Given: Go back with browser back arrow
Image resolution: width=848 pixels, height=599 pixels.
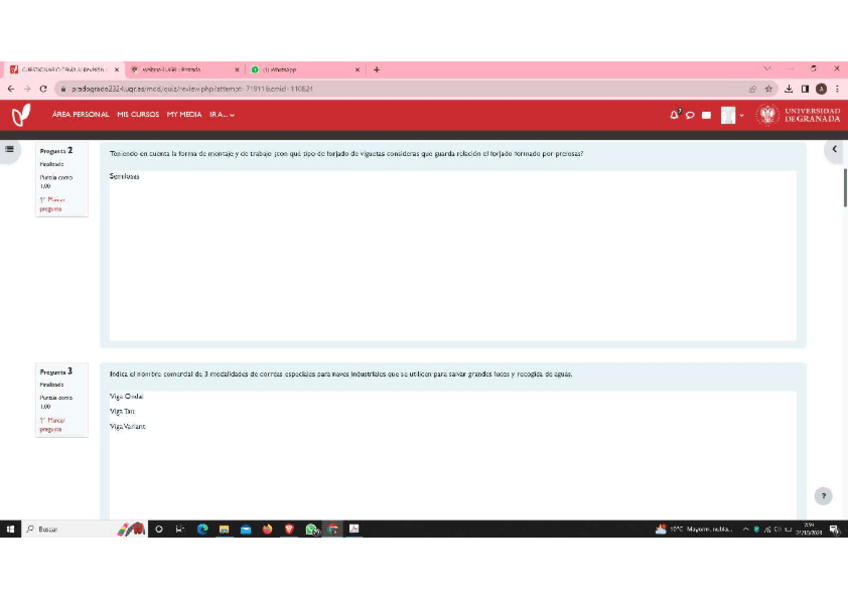Looking at the screenshot, I should (x=11, y=89).
